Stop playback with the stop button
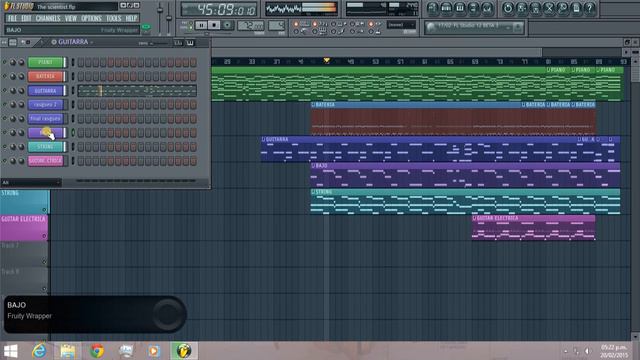The width and height of the screenshot is (640, 360). click(214, 25)
